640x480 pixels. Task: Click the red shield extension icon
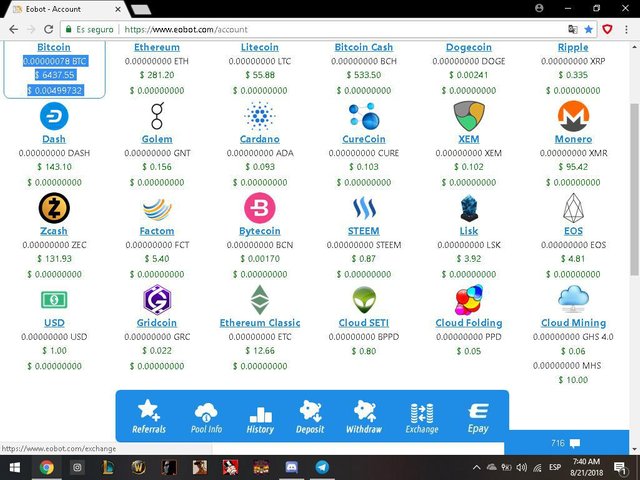(607, 29)
